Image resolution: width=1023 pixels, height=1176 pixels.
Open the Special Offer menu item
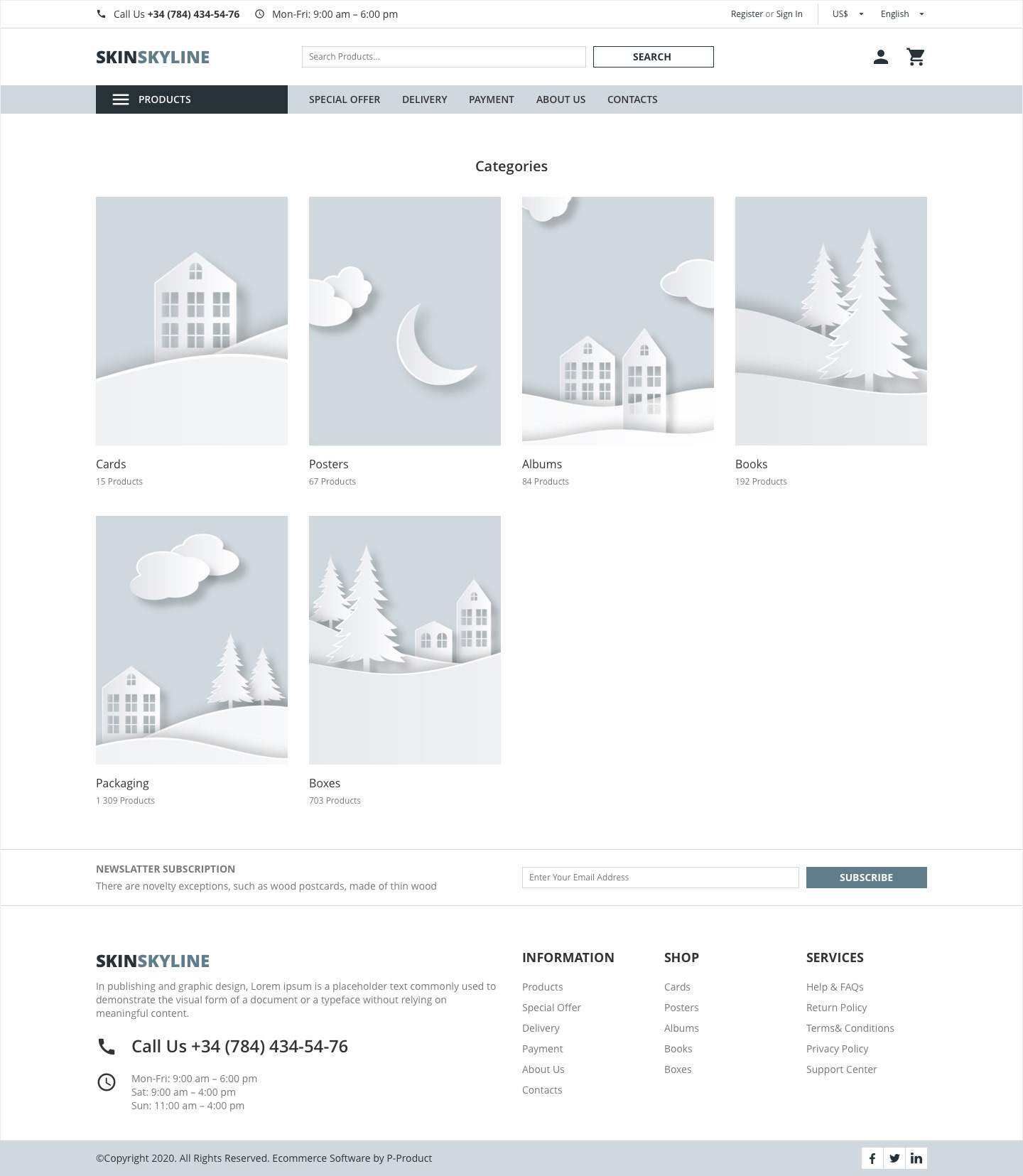[345, 99]
